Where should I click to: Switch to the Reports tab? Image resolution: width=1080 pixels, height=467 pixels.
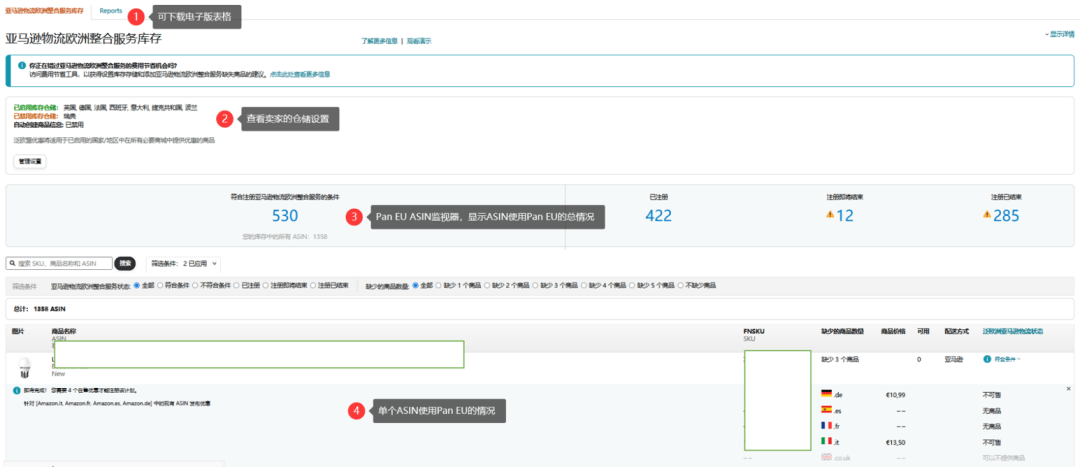point(110,11)
